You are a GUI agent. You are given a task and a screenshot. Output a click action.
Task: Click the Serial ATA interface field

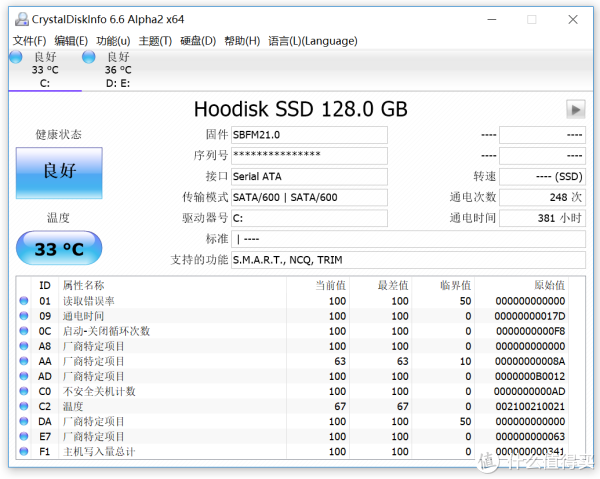[309, 176]
